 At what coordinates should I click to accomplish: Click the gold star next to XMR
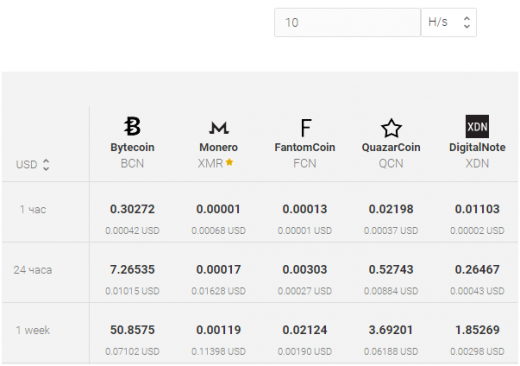(x=229, y=162)
